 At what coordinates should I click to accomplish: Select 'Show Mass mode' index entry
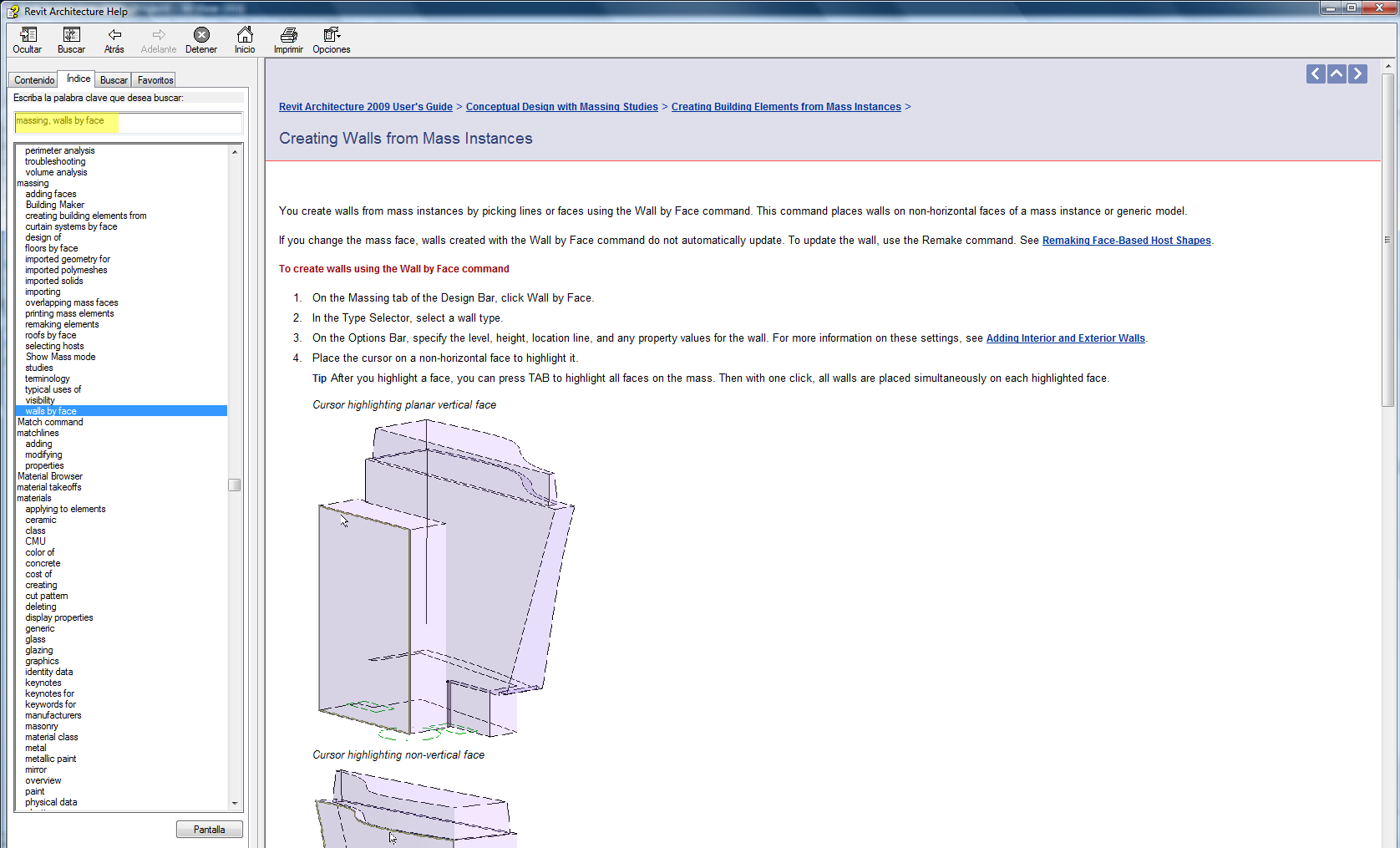point(60,357)
